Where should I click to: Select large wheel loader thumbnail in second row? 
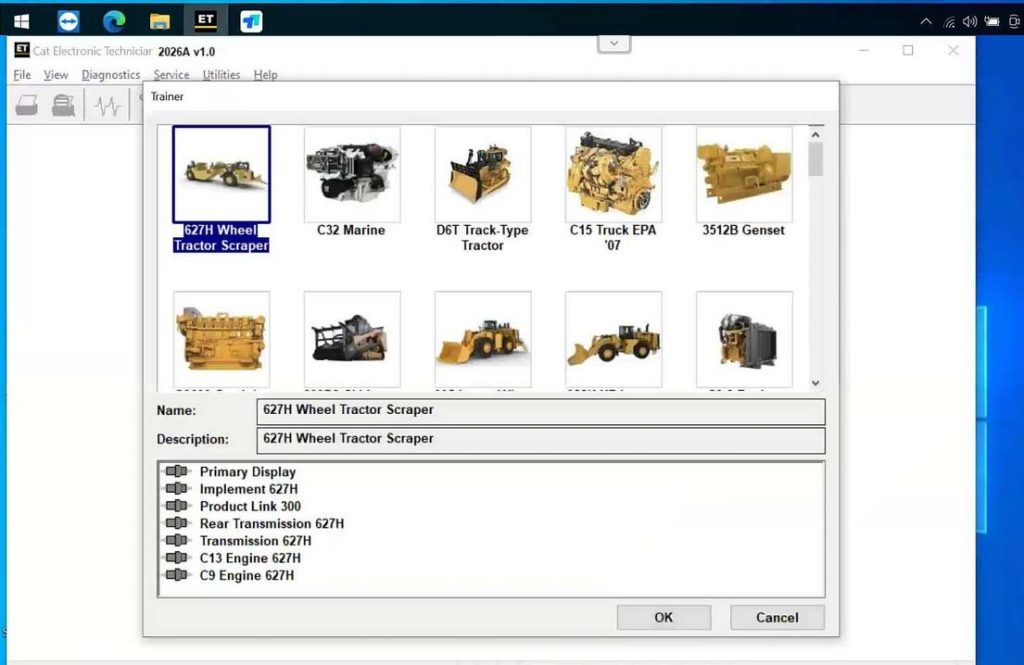click(x=483, y=340)
